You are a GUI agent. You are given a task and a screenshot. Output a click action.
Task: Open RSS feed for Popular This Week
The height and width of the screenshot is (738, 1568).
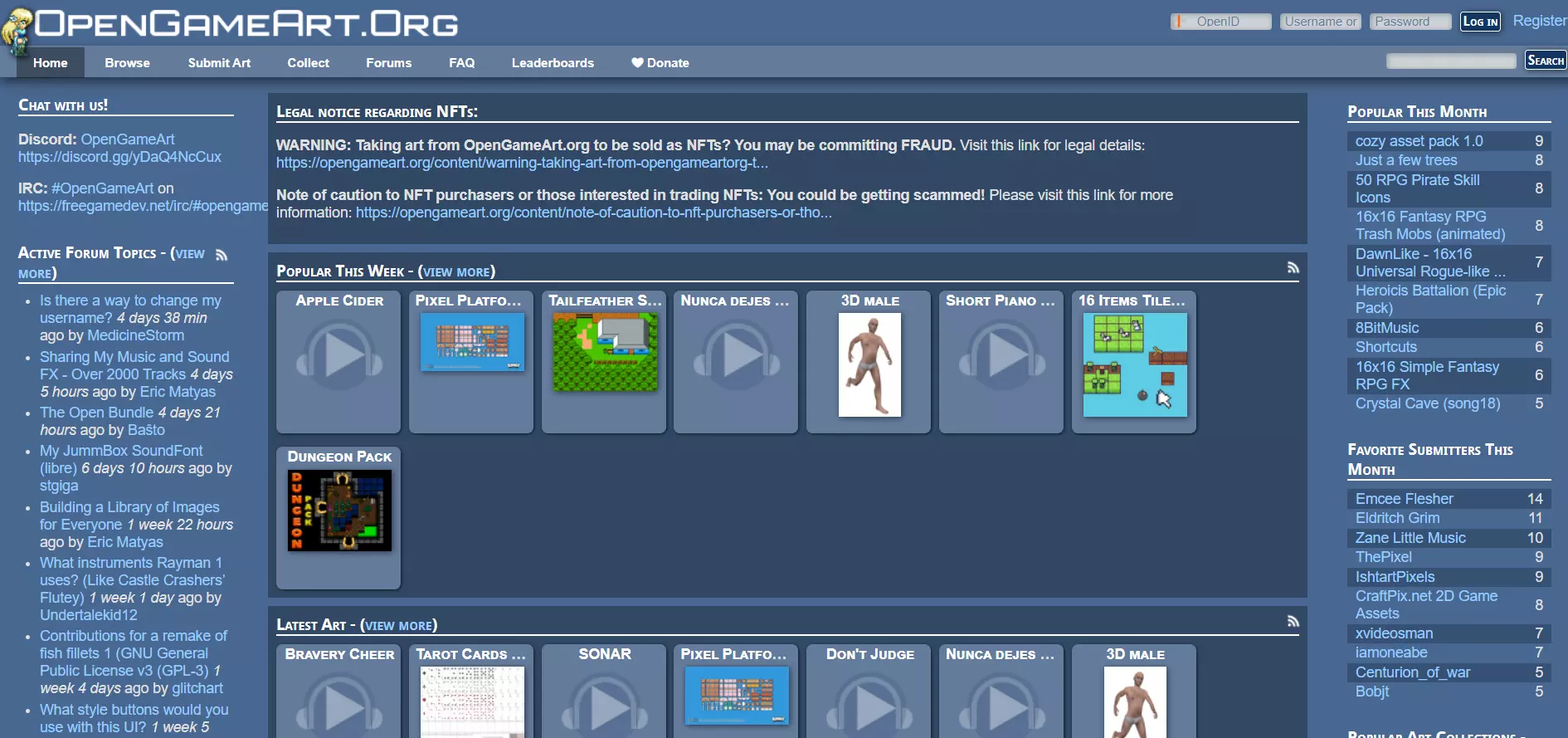pos(1293,267)
